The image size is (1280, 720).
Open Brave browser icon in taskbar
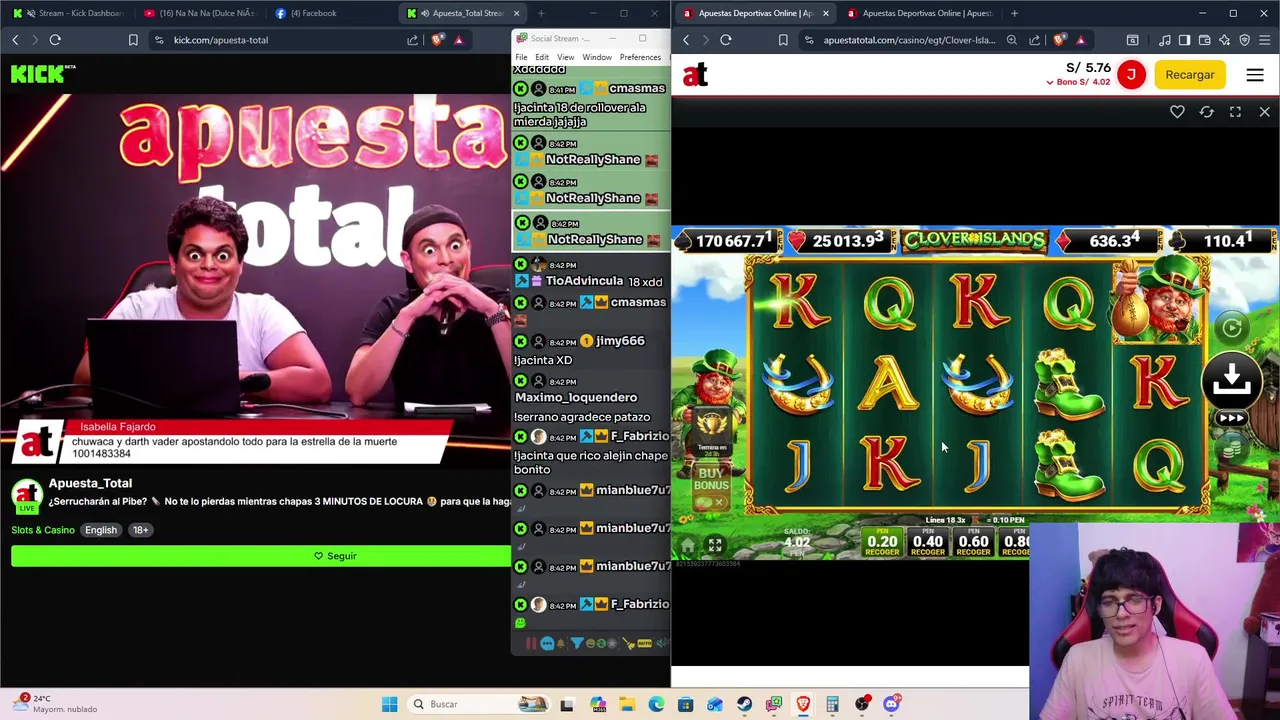pos(803,704)
